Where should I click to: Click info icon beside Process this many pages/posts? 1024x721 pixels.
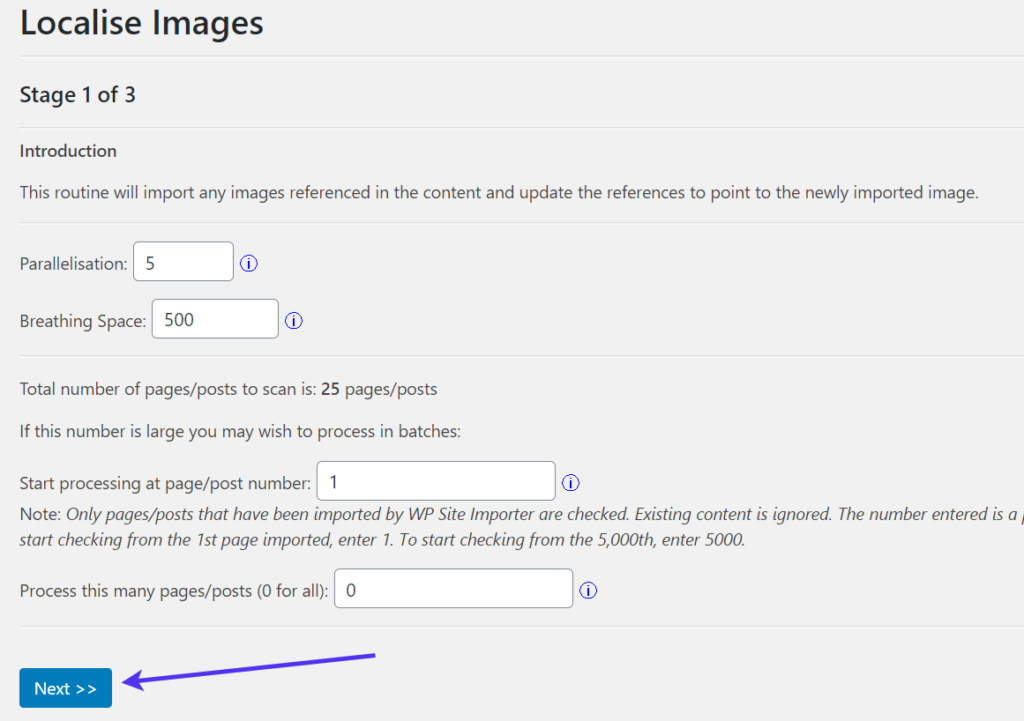pyautogui.click(x=589, y=591)
